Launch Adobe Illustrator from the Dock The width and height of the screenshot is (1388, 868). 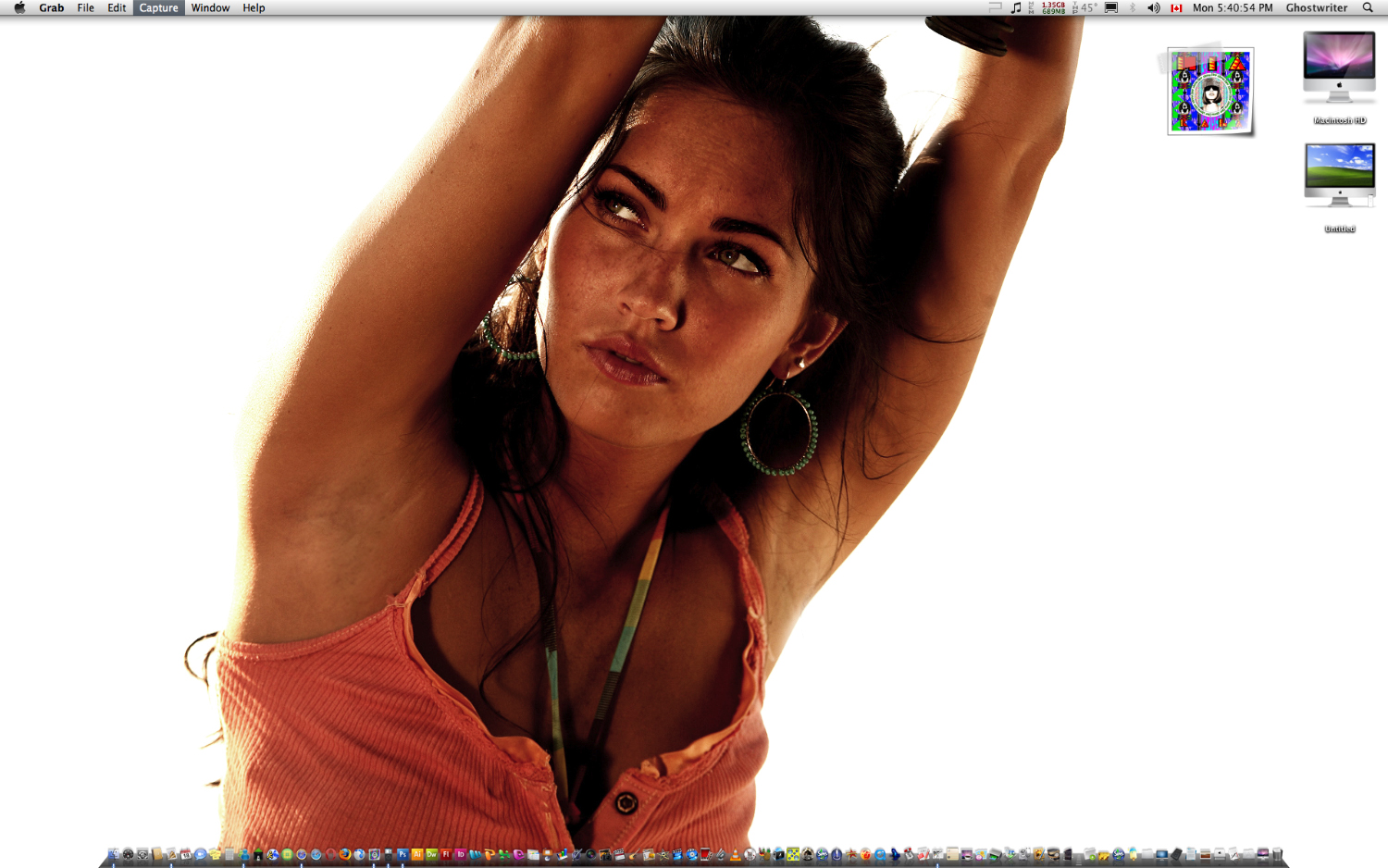point(417,854)
